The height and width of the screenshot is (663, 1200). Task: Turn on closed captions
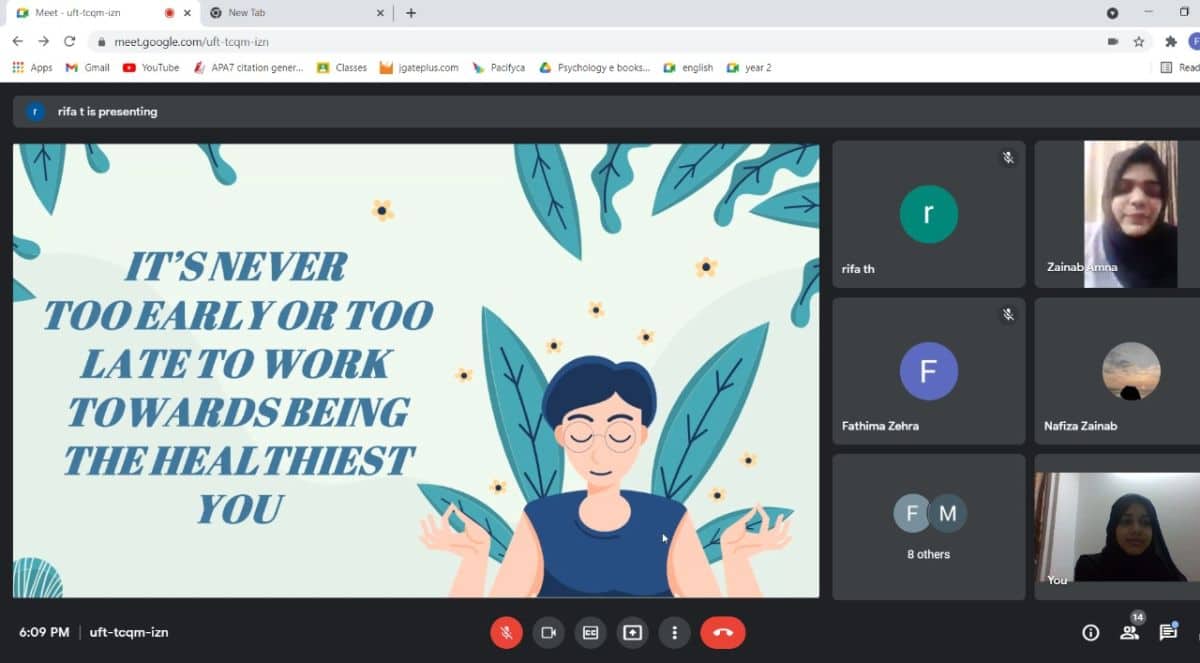point(590,632)
